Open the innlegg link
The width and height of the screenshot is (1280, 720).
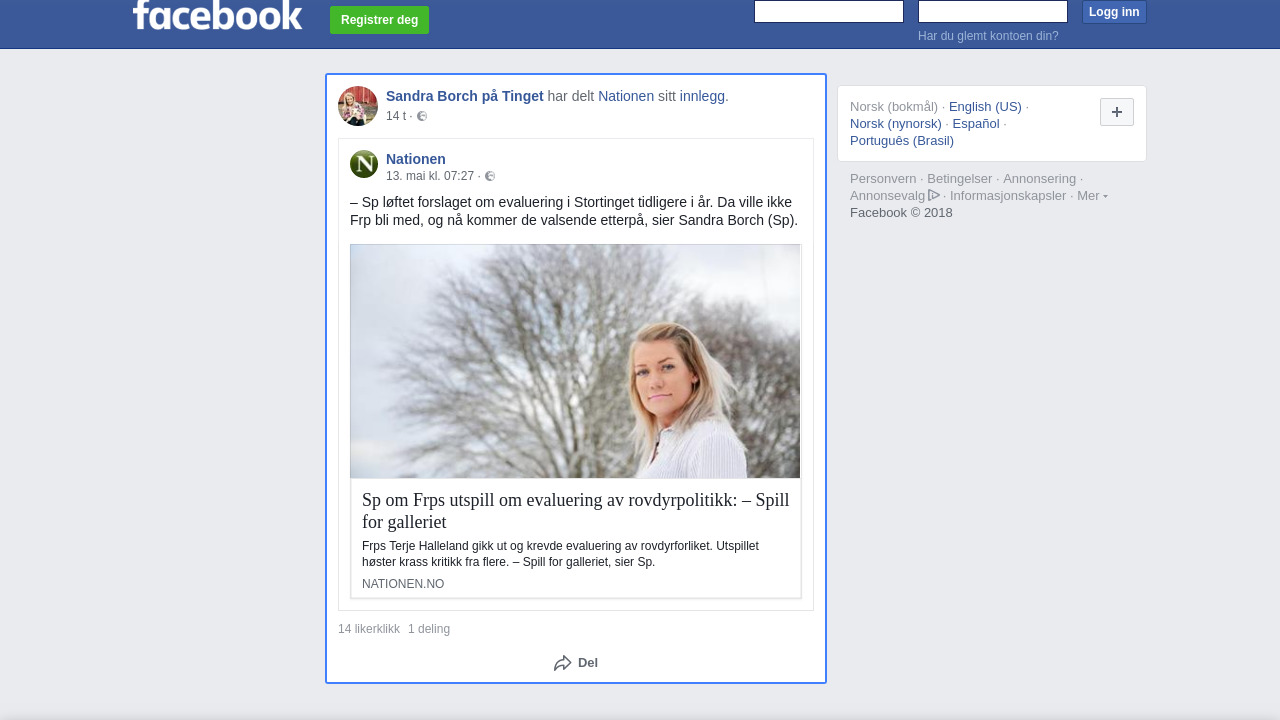coord(702,96)
